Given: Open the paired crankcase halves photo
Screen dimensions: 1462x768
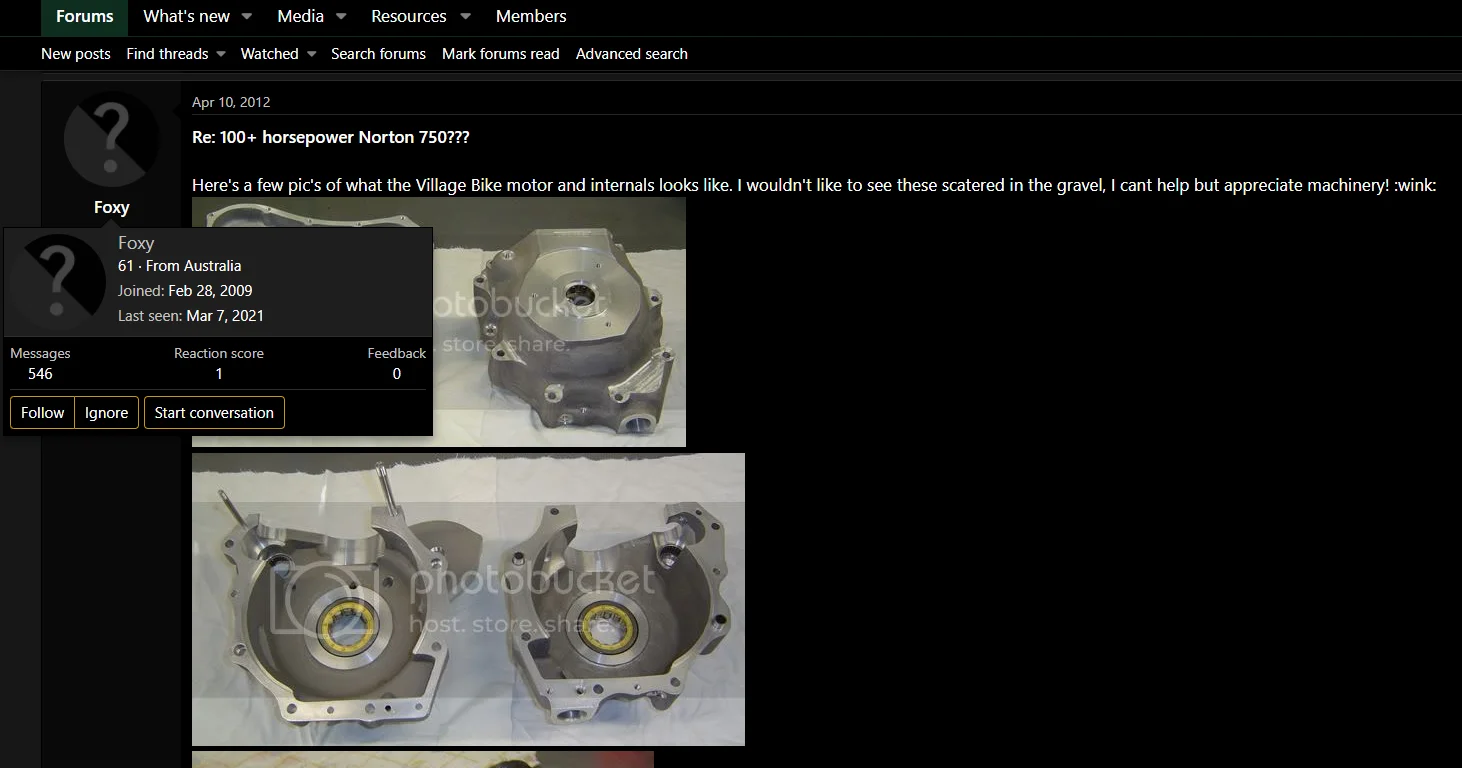Looking at the screenshot, I should [468, 598].
